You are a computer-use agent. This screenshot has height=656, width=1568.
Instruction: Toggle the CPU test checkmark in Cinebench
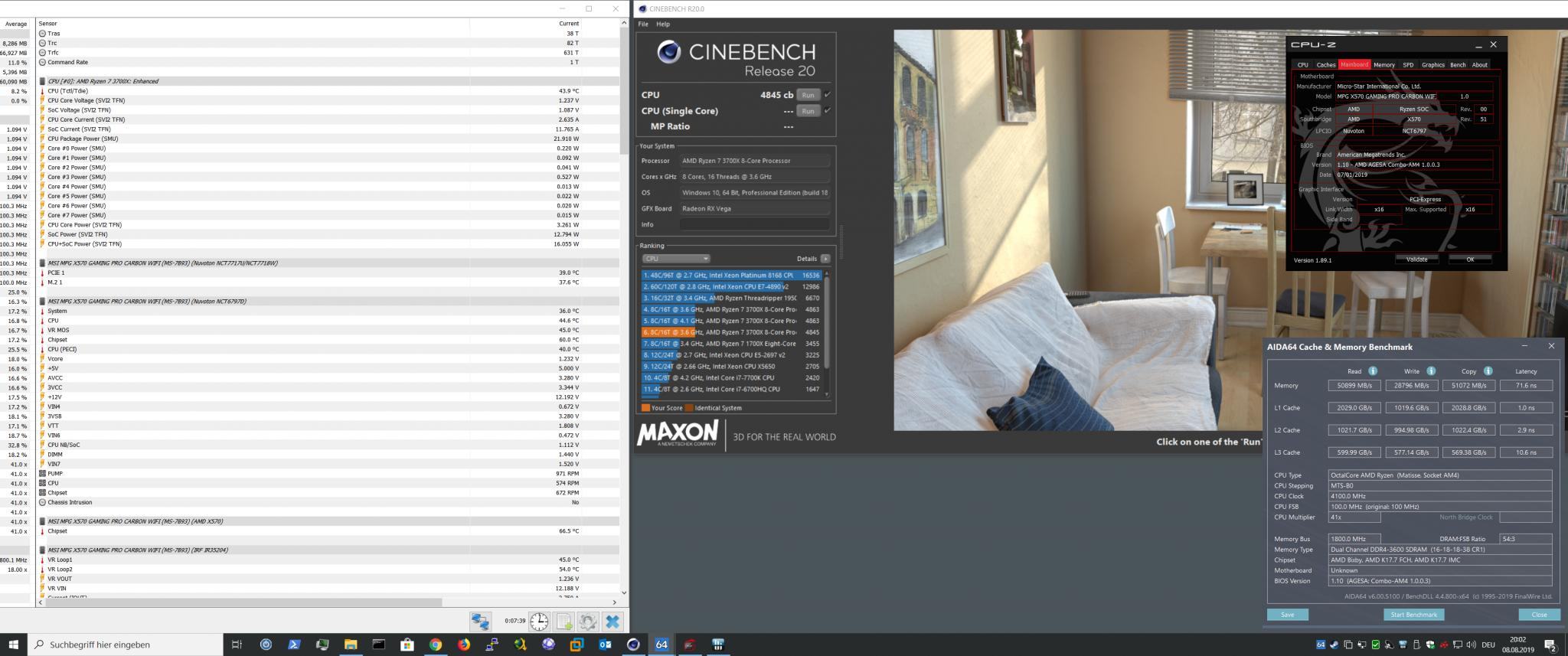pos(827,95)
